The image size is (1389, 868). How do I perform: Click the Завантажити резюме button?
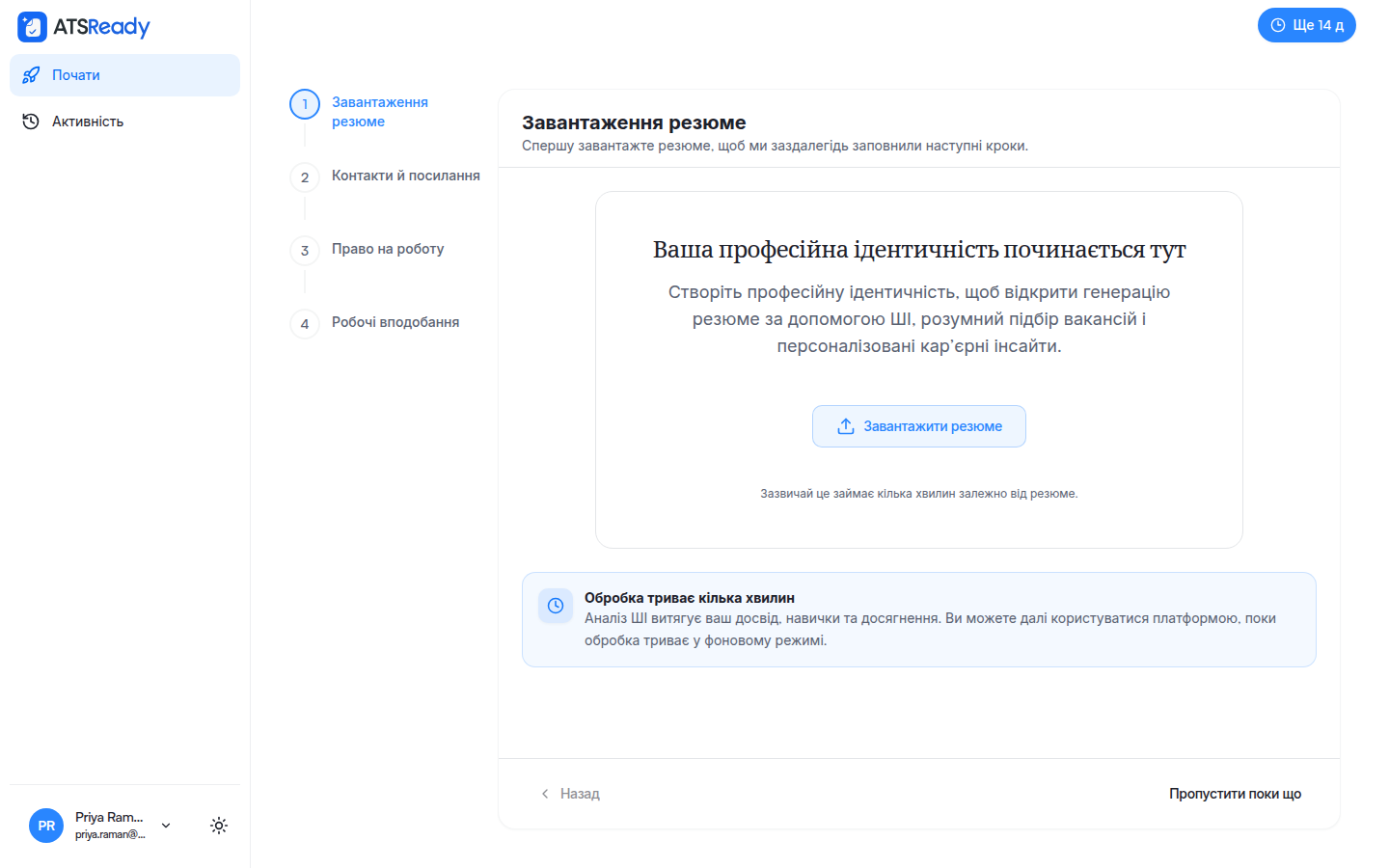coord(919,426)
